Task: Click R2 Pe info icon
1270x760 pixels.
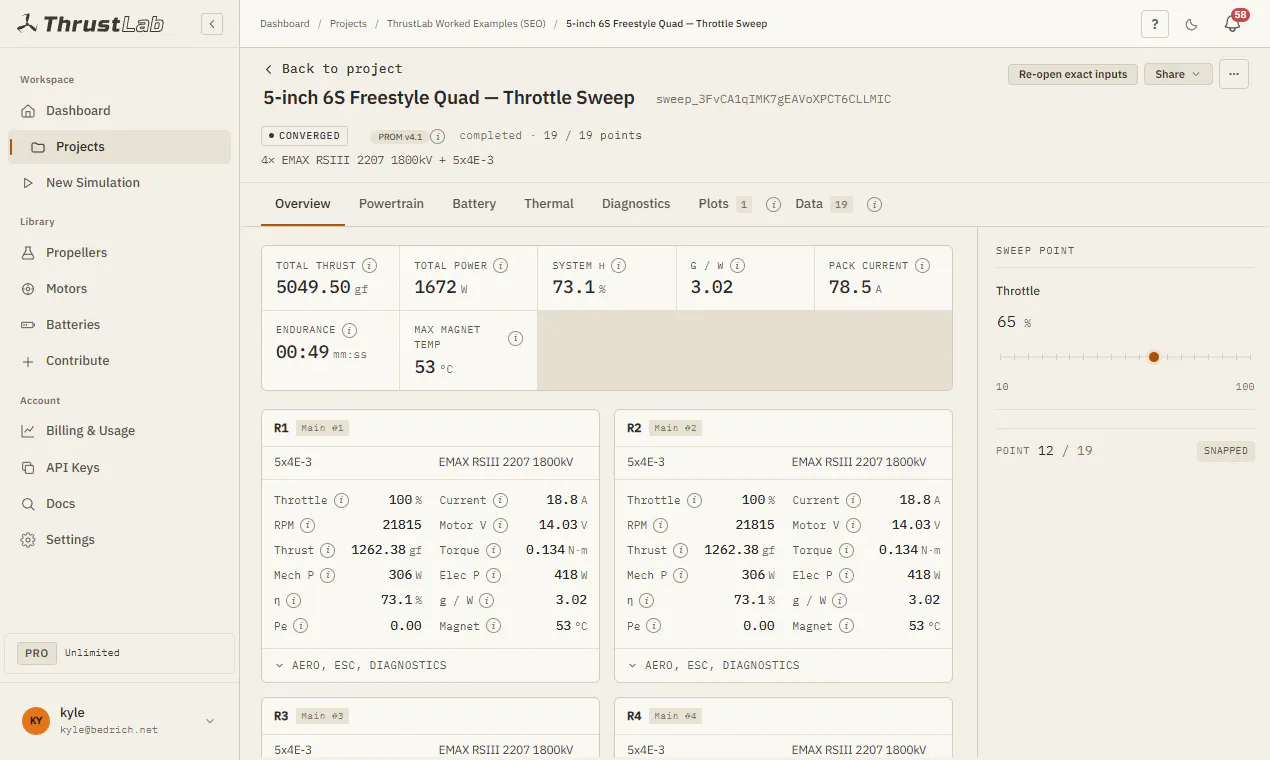Action: 653,626
